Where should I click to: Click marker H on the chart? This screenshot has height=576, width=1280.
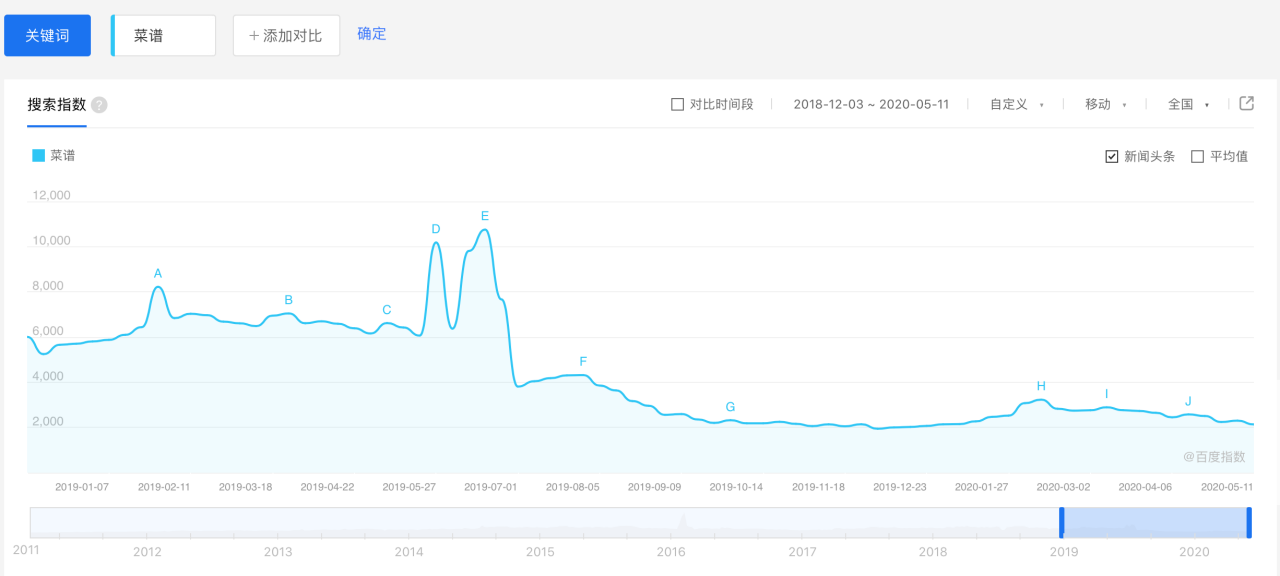pos(1041,385)
